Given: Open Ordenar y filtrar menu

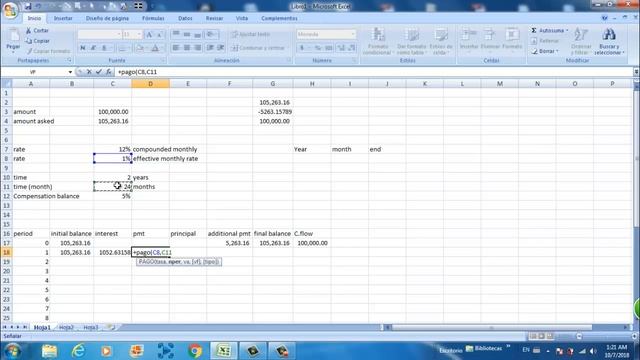Looking at the screenshot, I should (581, 41).
